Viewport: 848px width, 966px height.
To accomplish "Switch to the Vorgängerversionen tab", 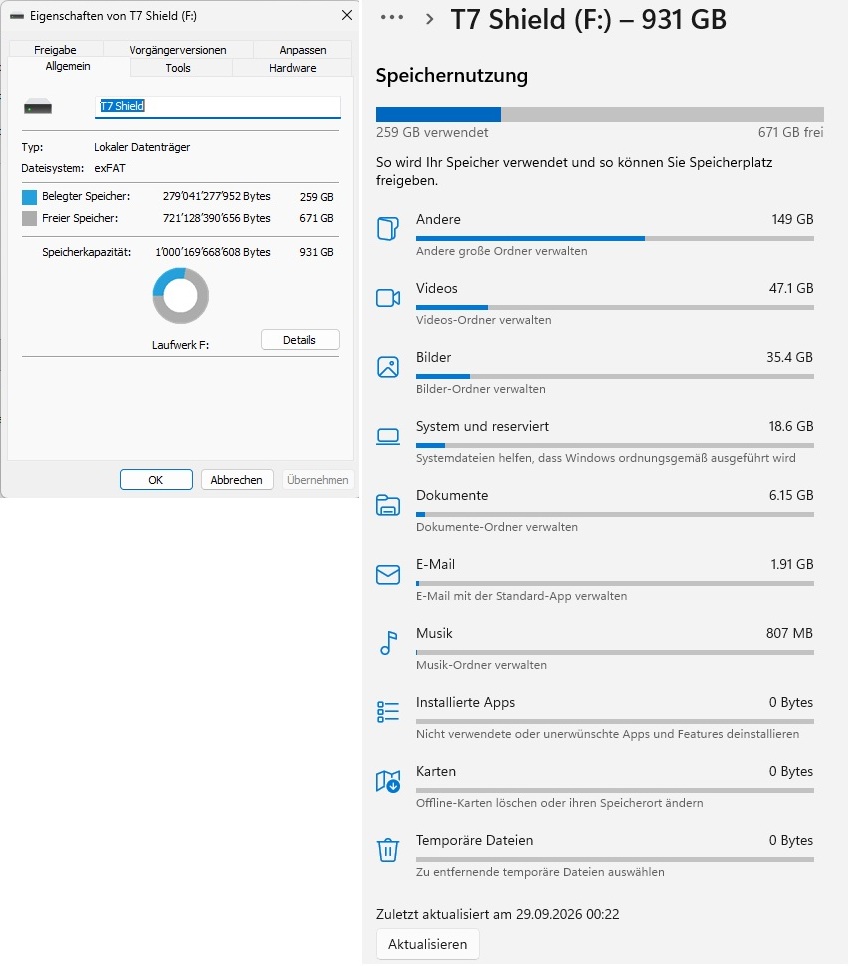I will [x=177, y=50].
